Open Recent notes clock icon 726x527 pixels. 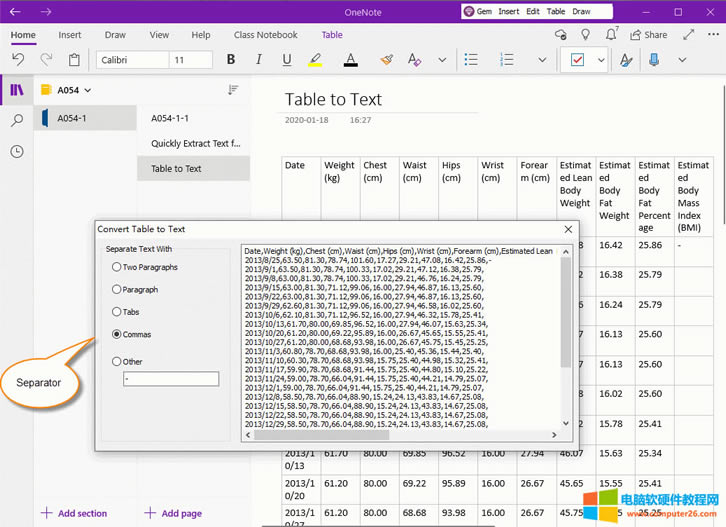click(17, 152)
